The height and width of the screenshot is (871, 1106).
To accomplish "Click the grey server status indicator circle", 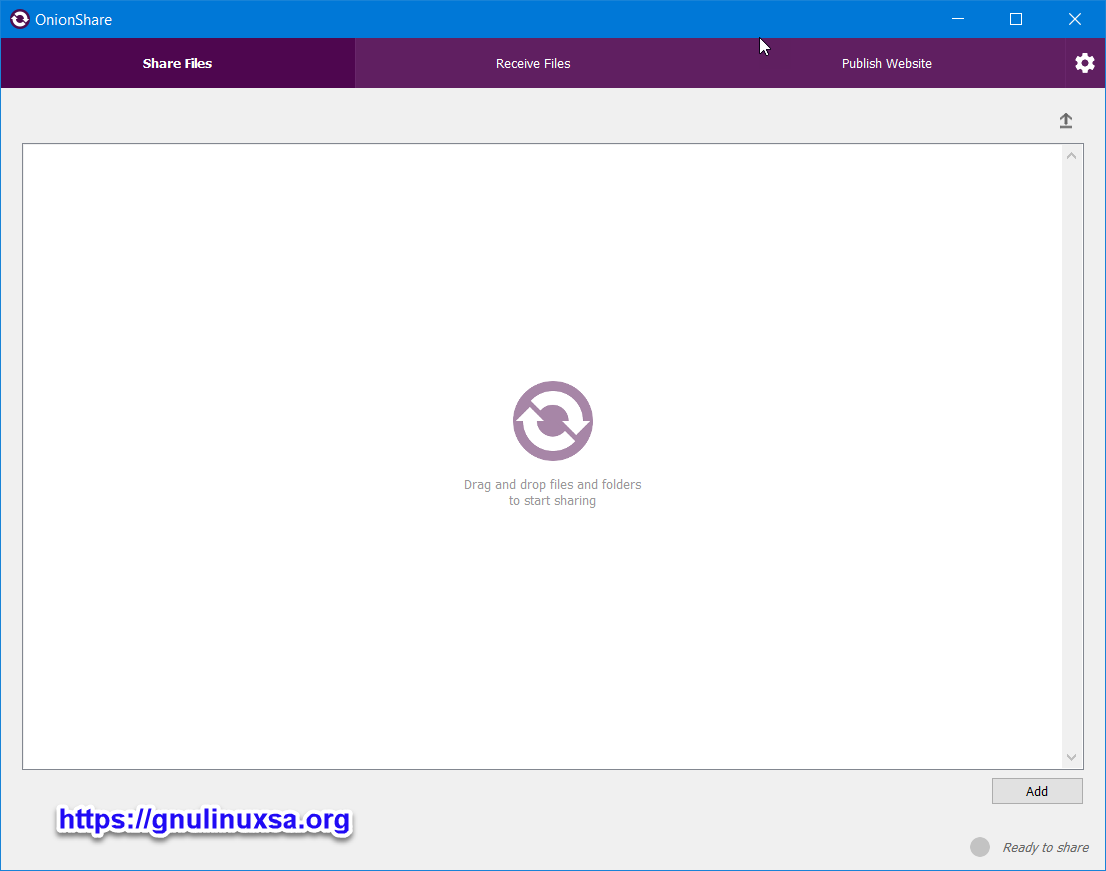I will [980, 847].
